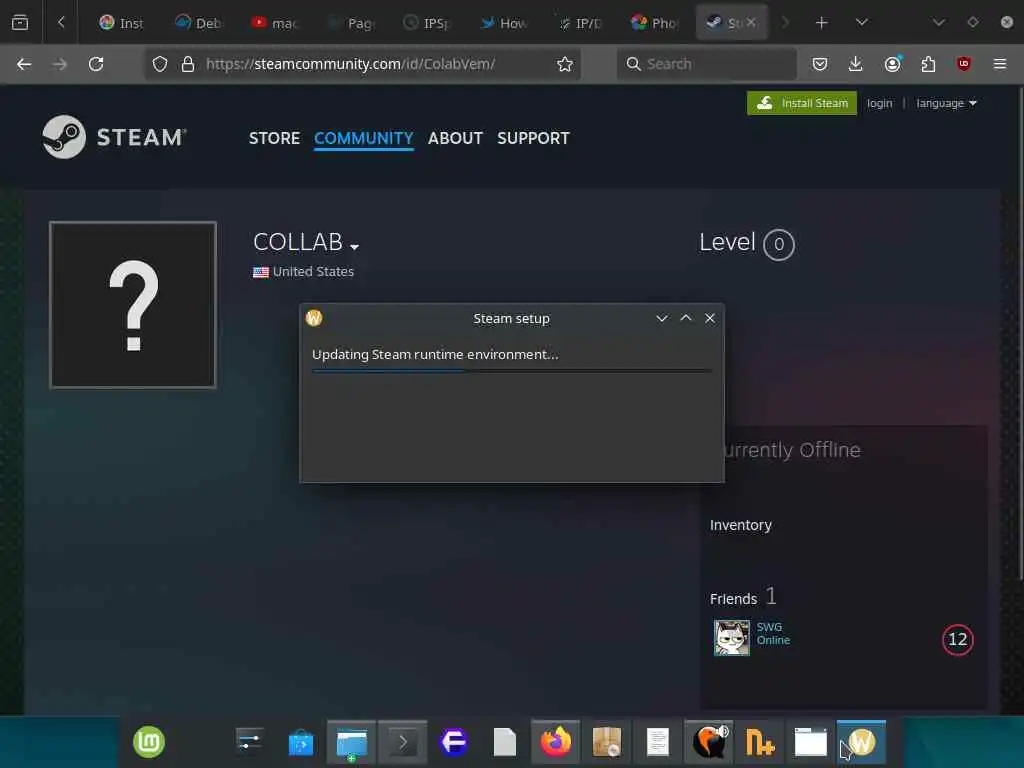Open the file manager window taskbar icon
Image resolution: width=1024 pixels, height=768 pixels.
(x=351, y=743)
